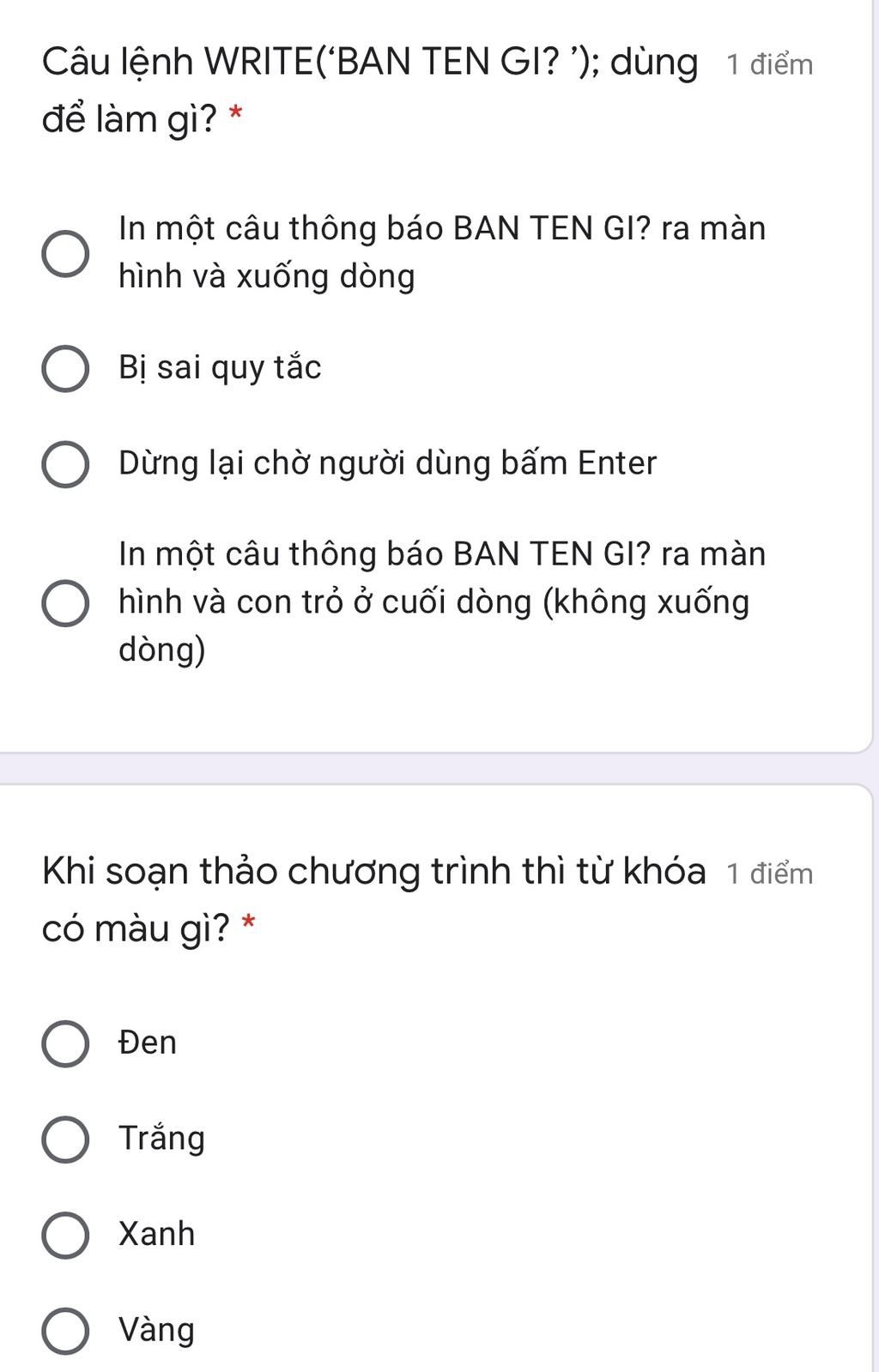Click the 'Xanh' answer label
879x1372 pixels.
click(x=157, y=1234)
